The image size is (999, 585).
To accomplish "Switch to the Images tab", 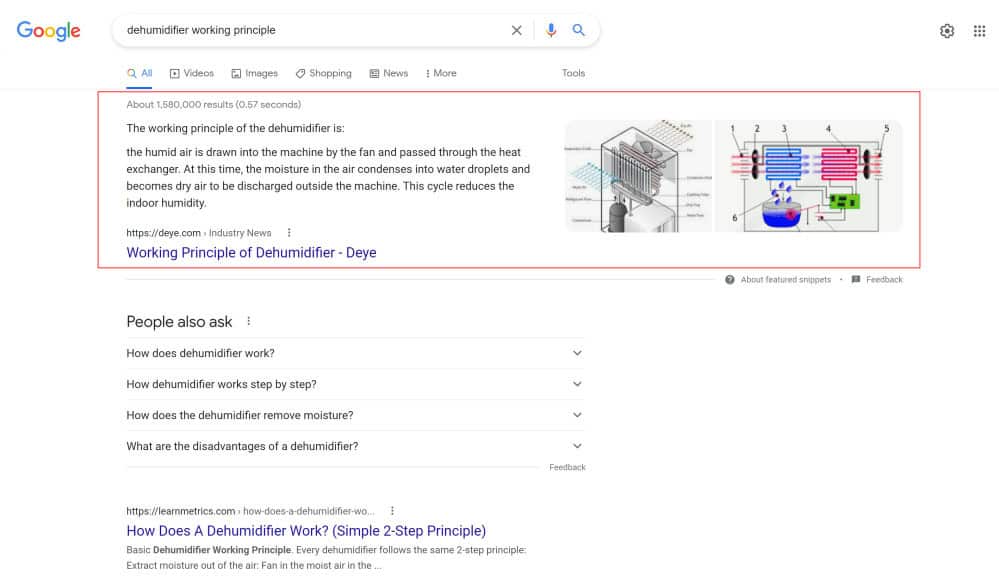I will [x=254, y=73].
